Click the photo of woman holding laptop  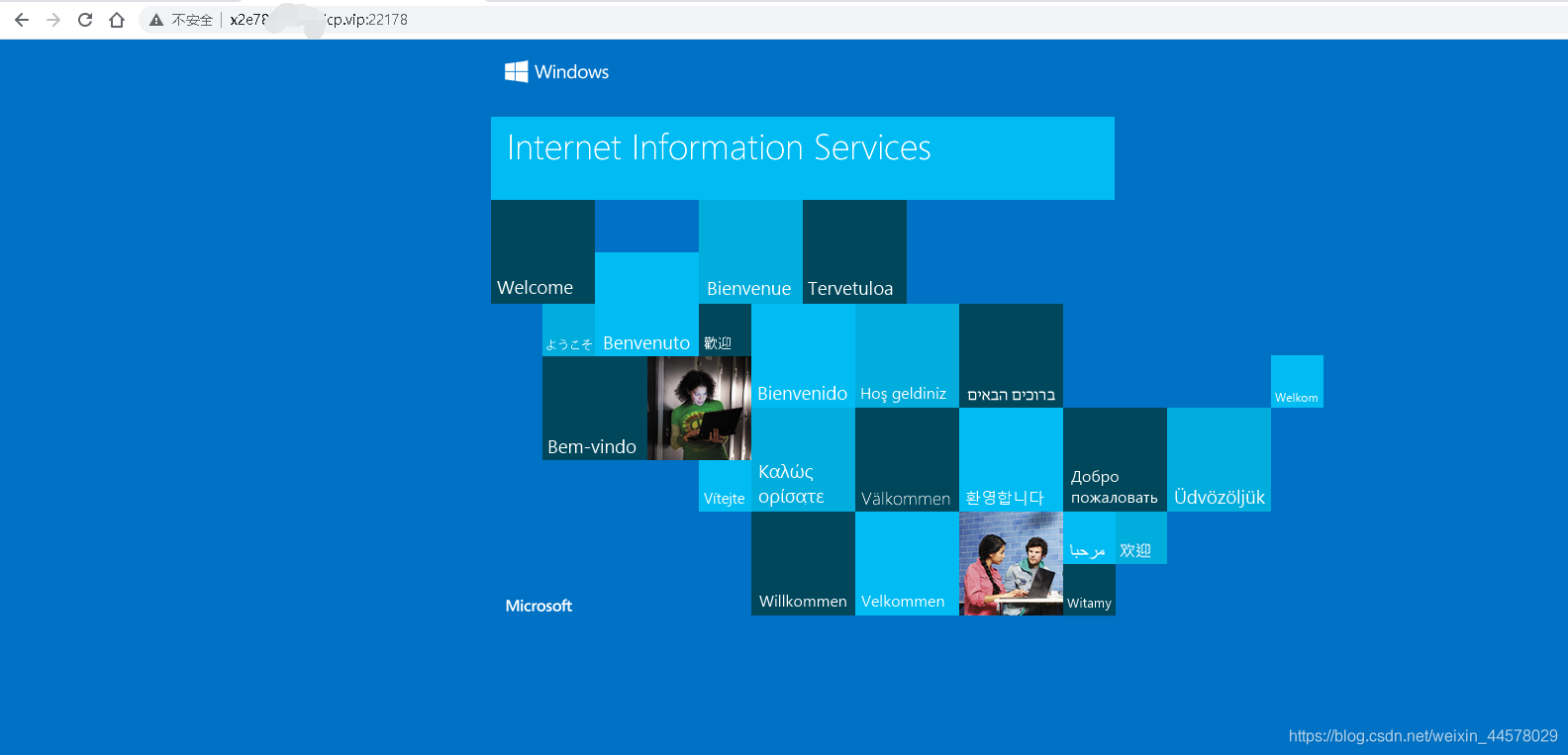tap(699, 408)
